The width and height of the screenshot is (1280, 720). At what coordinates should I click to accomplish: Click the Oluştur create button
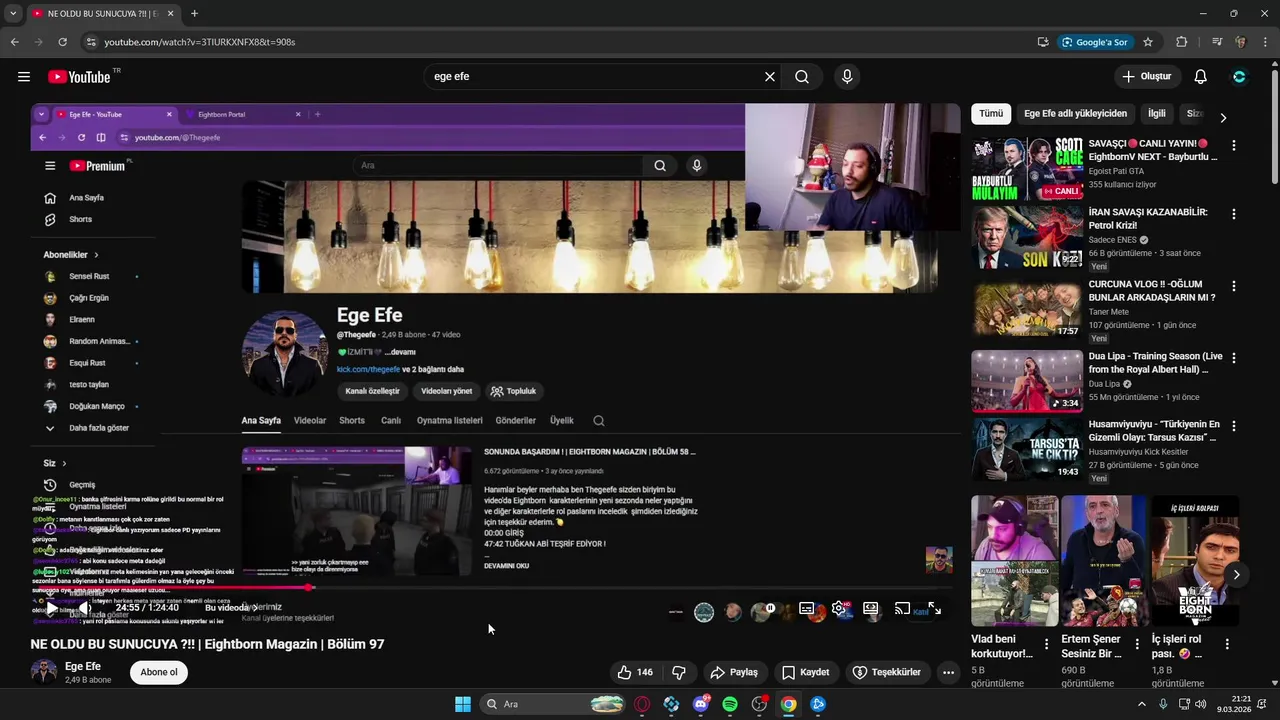tap(1147, 77)
